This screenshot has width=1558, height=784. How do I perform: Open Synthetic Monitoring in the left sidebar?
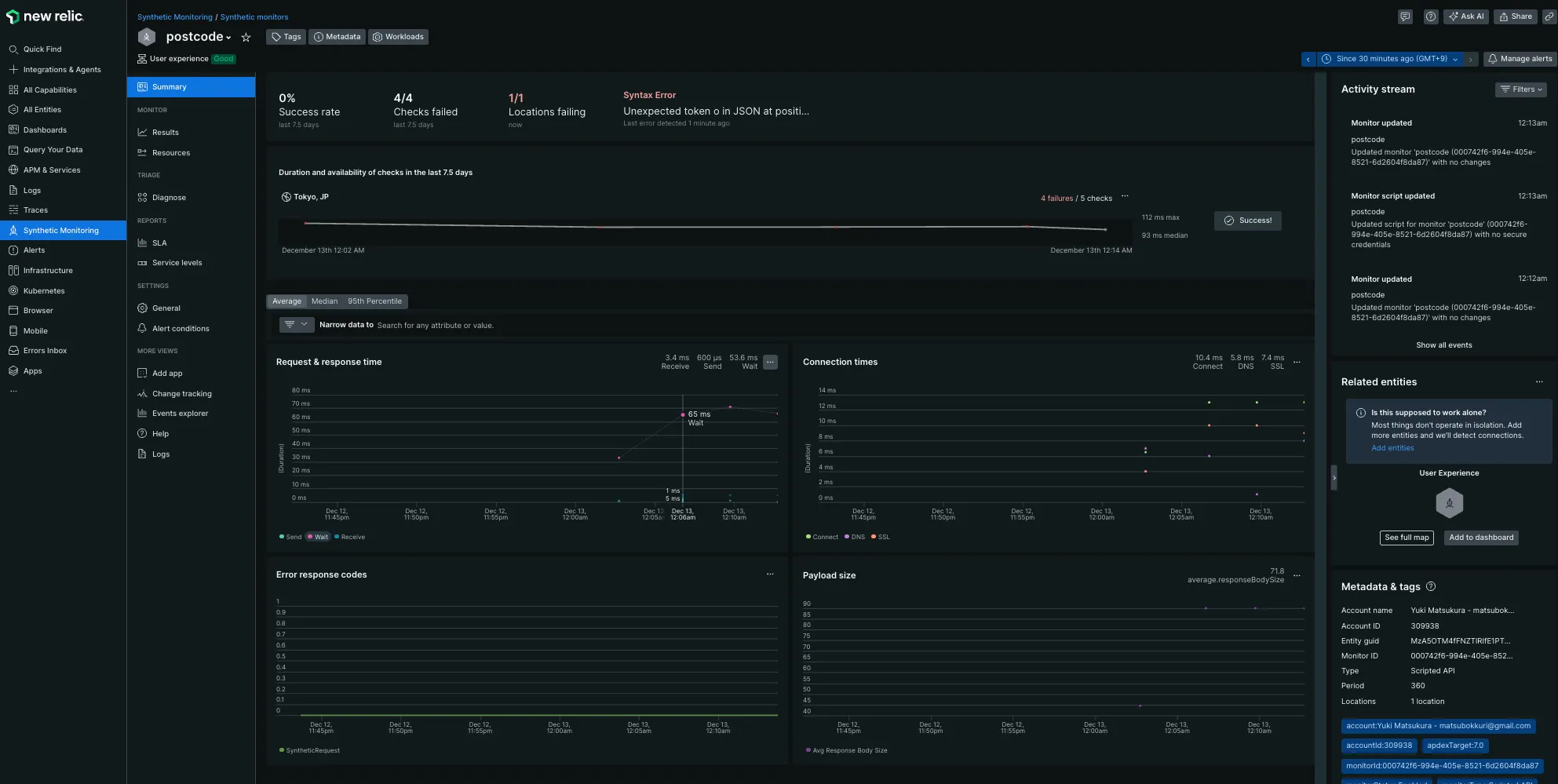point(61,231)
